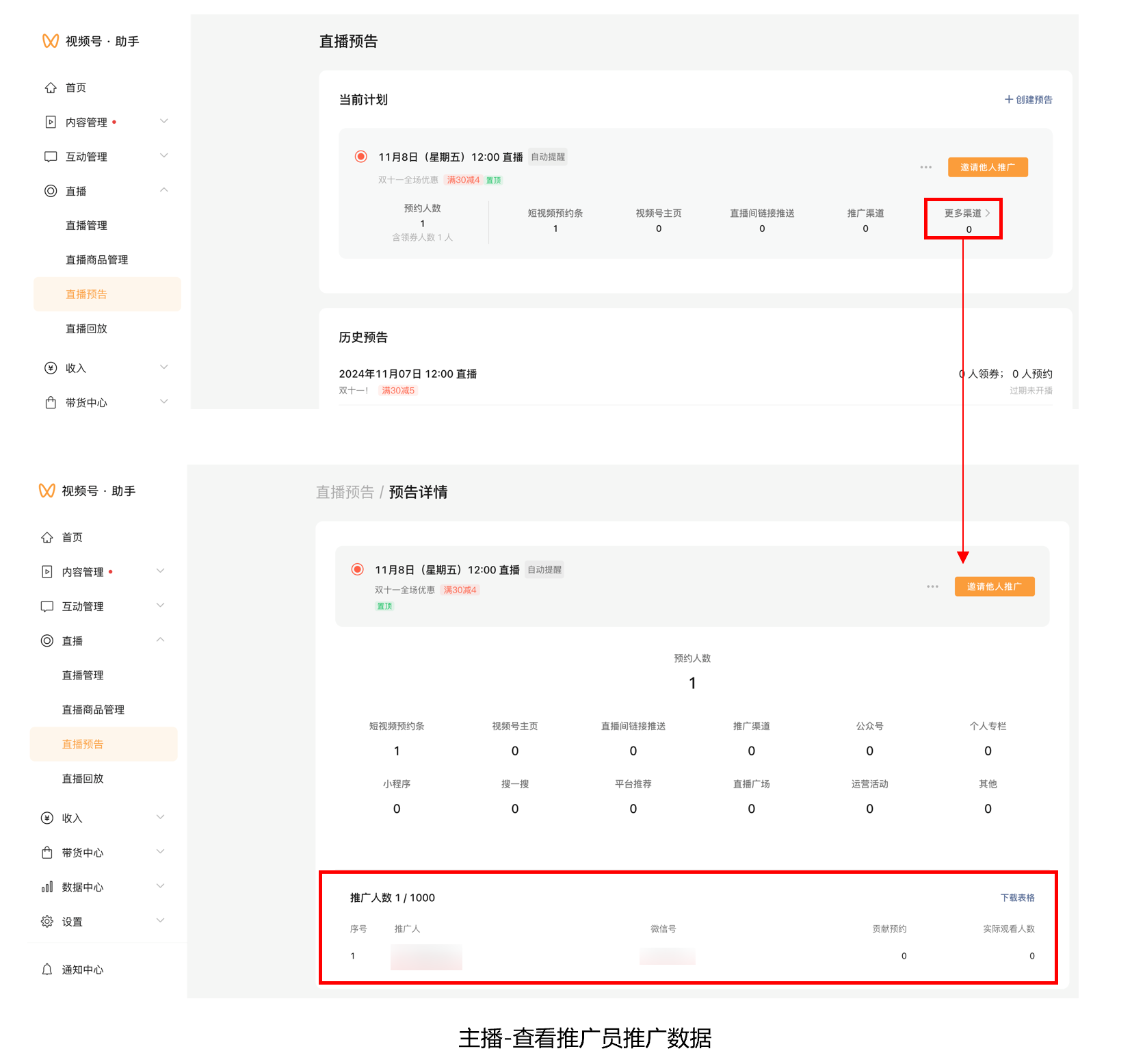
Task: Open the three-dot menu on 预告详情 page
Action: (x=932, y=587)
